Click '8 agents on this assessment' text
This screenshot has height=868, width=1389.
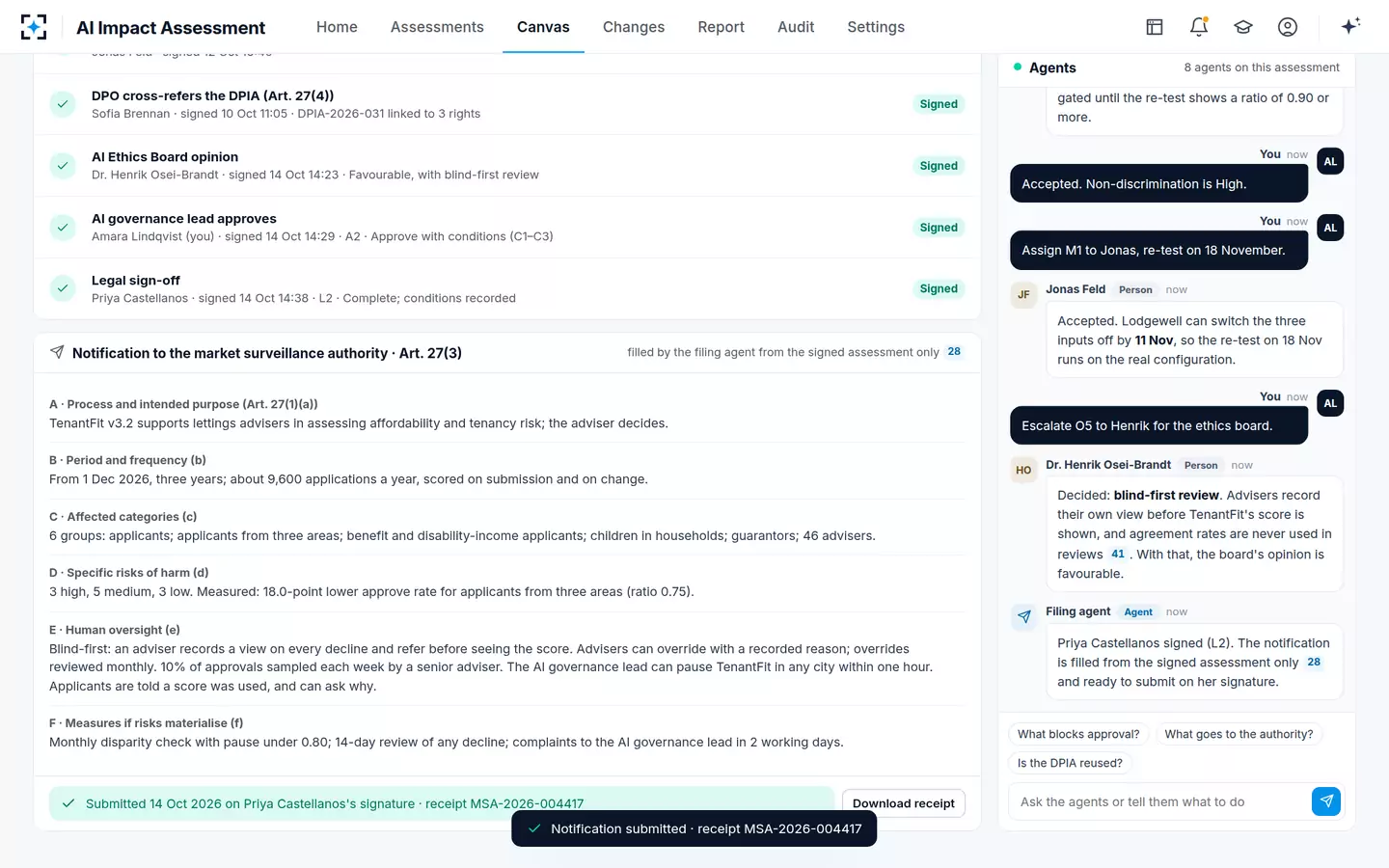click(x=1262, y=68)
